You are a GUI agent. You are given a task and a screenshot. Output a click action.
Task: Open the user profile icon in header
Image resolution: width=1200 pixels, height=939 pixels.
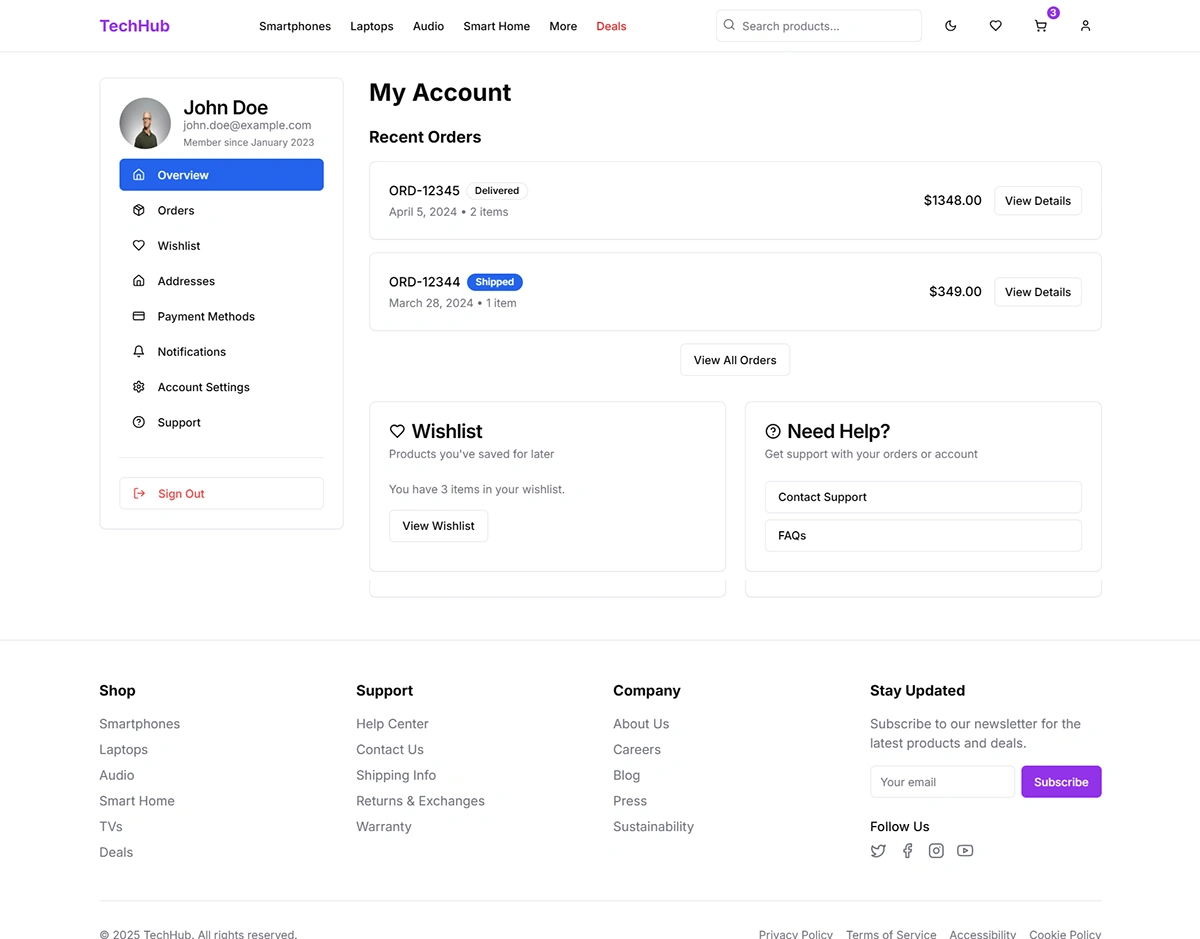pos(1085,26)
